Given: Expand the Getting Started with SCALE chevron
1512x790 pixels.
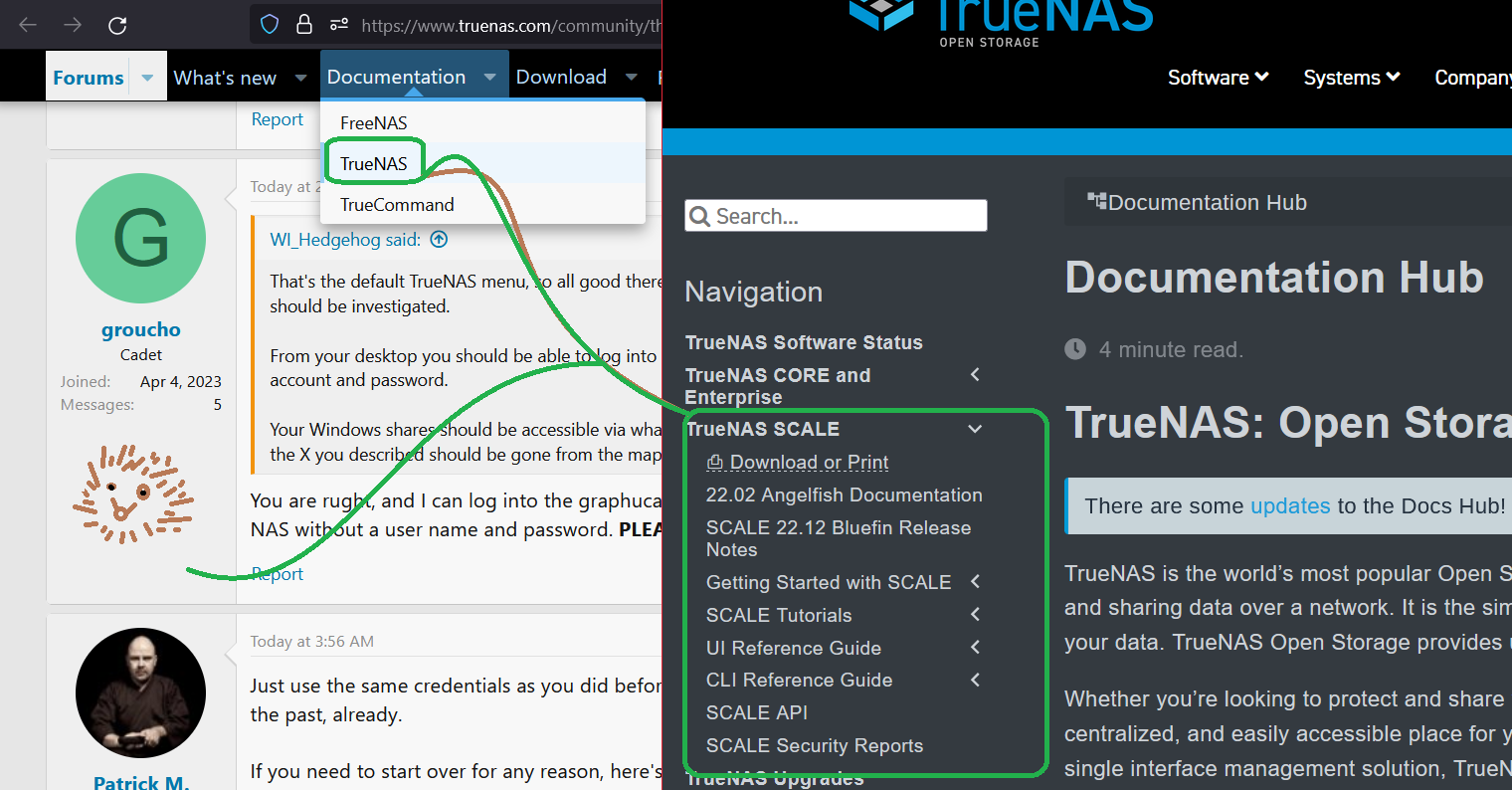Looking at the screenshot, I should [975, 581].
